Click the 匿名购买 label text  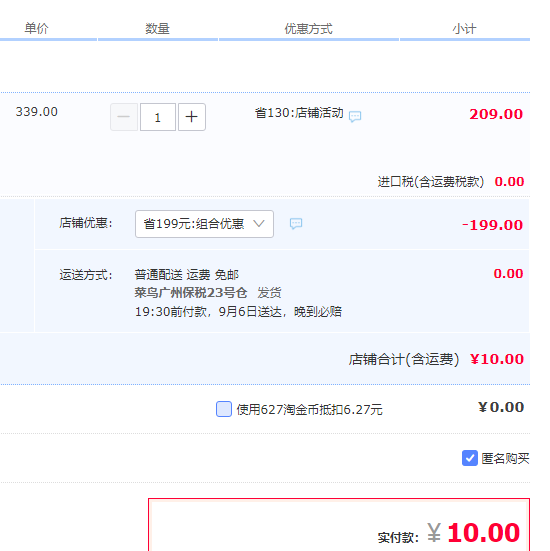505,459
